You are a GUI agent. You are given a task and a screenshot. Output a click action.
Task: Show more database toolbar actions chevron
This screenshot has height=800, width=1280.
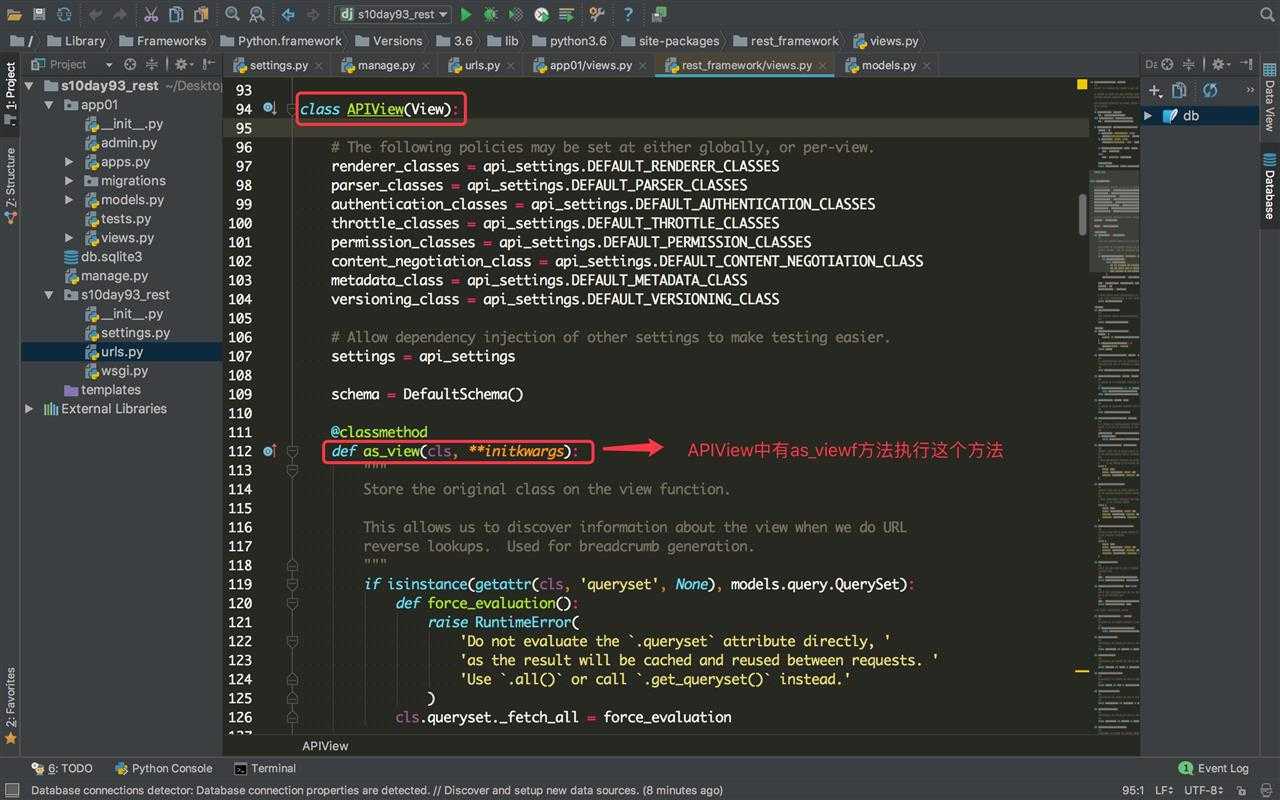[1250, 90]
